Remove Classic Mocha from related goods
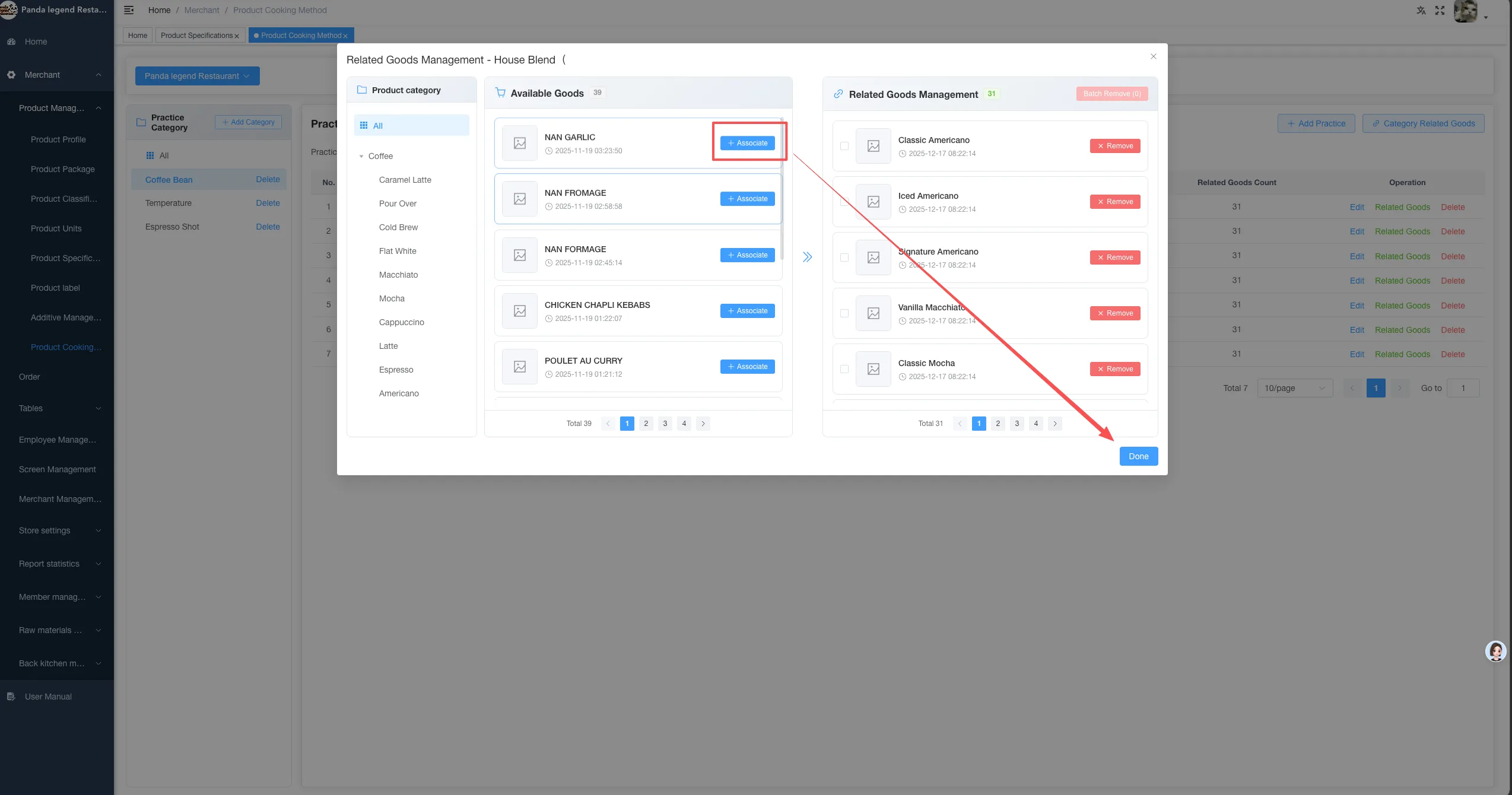The width and height of the screenshot is (1512, 795). point(1115,369)
